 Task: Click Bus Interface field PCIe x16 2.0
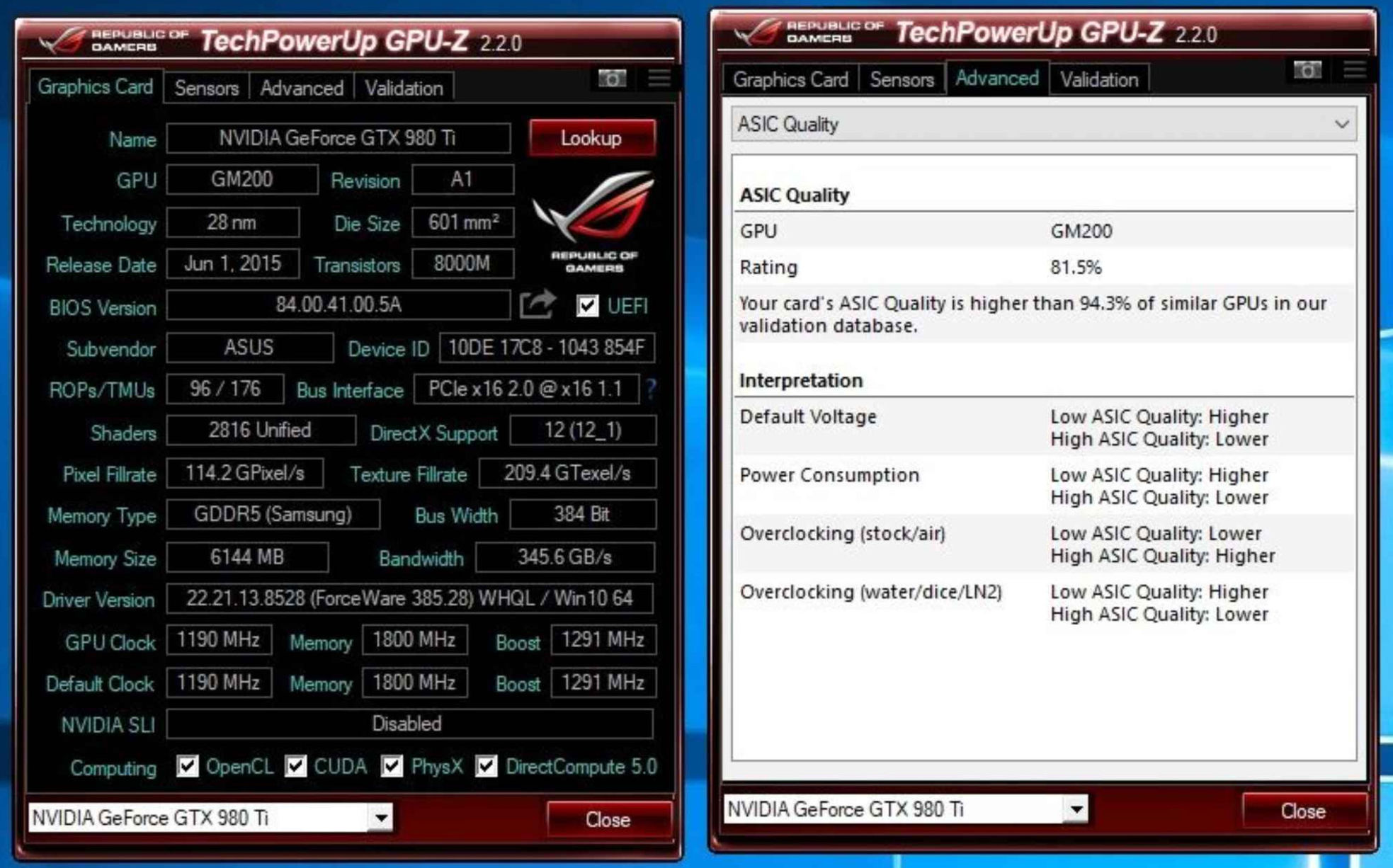tap(526, 389)
